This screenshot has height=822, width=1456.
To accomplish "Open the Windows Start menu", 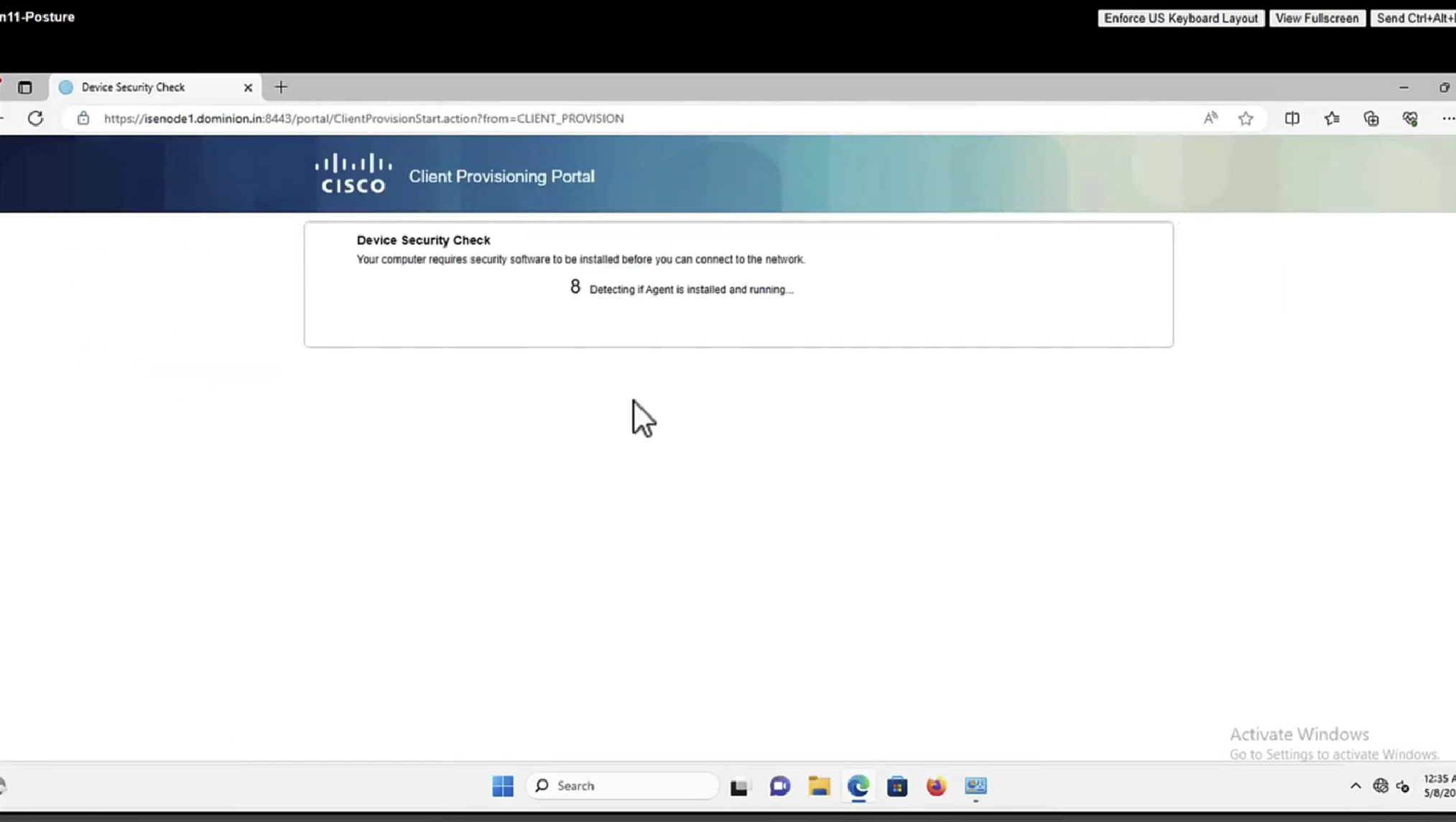I will [x=503, y=786].
